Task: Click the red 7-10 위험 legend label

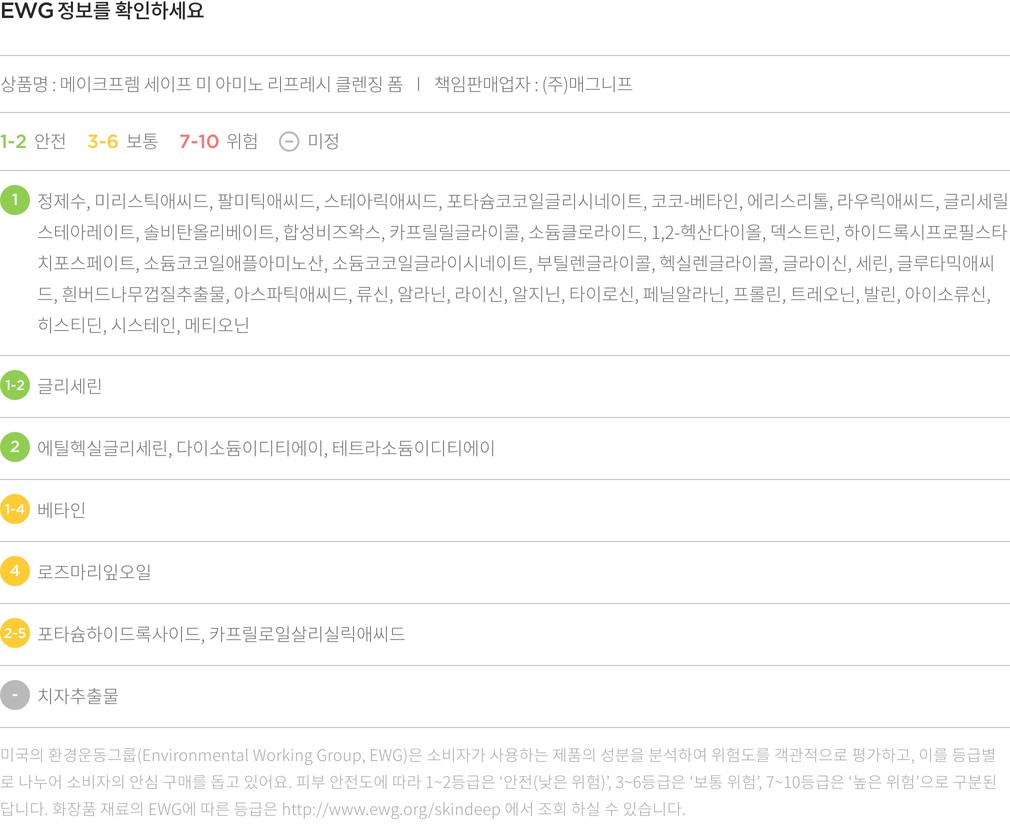Action: click(218, 141)
